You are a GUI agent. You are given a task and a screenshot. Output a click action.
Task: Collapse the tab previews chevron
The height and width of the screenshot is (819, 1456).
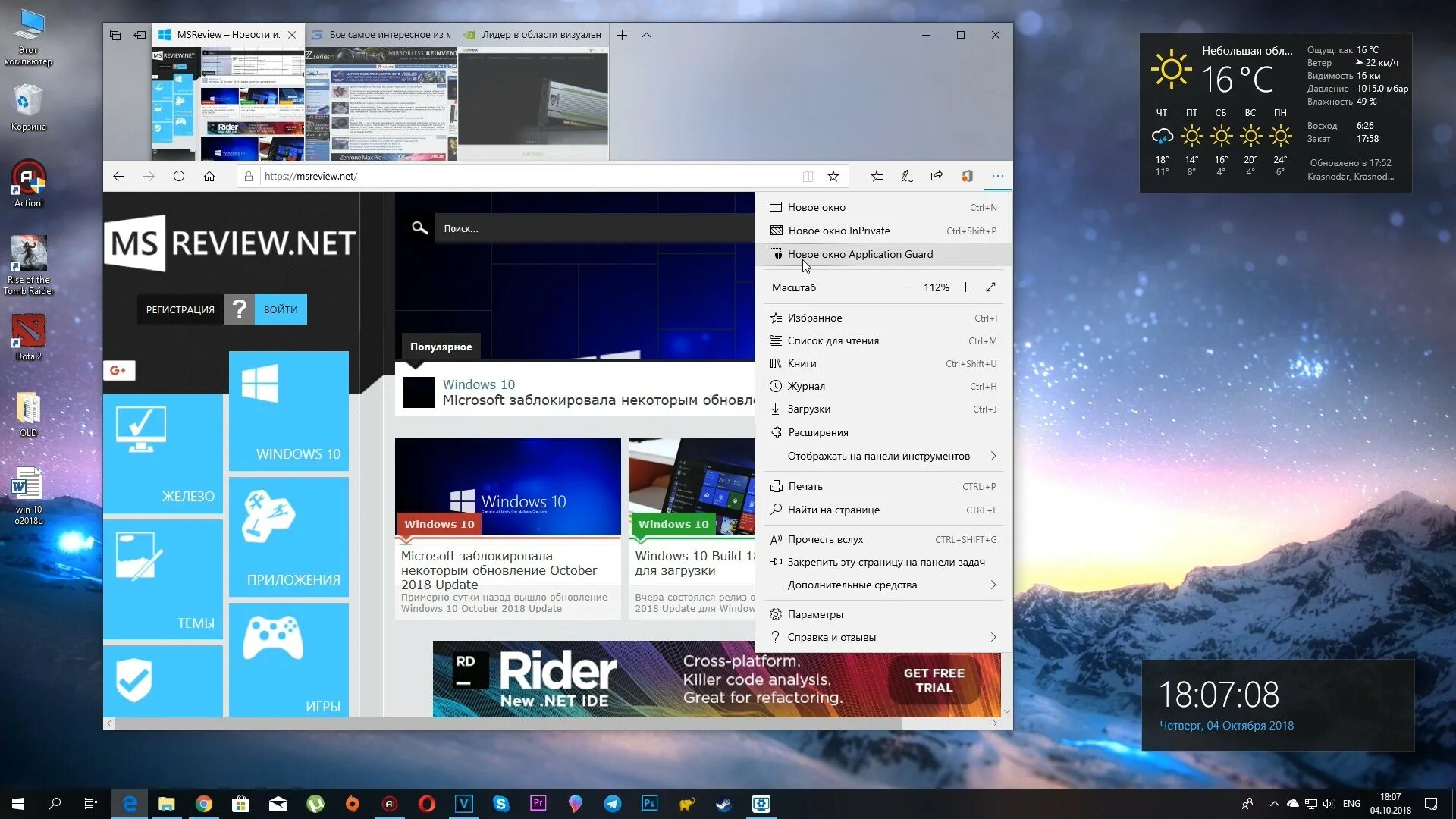pyautogui.click(x=646, y=35)
